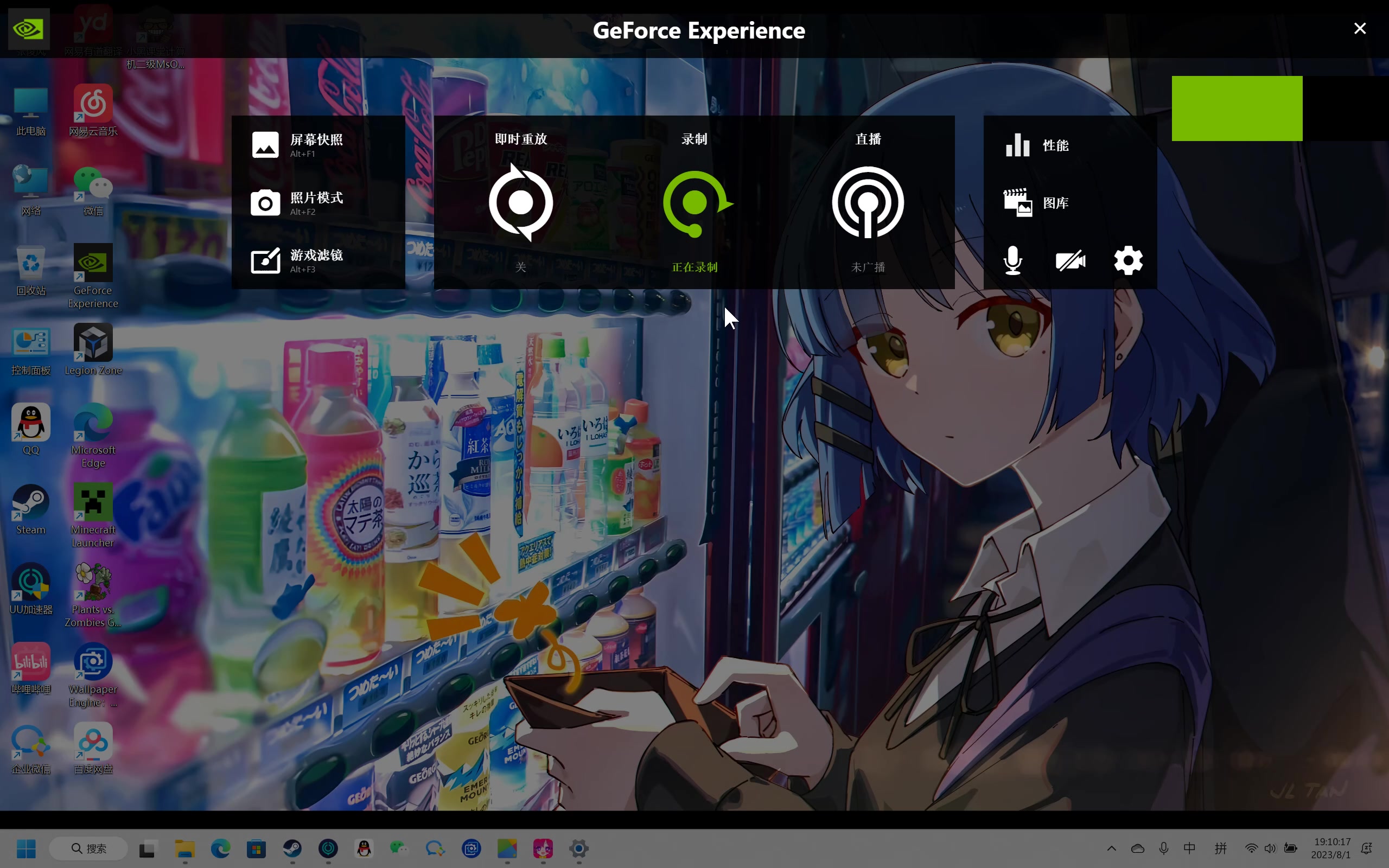Open QQ penguin from taskbar

tap(364, 848)
